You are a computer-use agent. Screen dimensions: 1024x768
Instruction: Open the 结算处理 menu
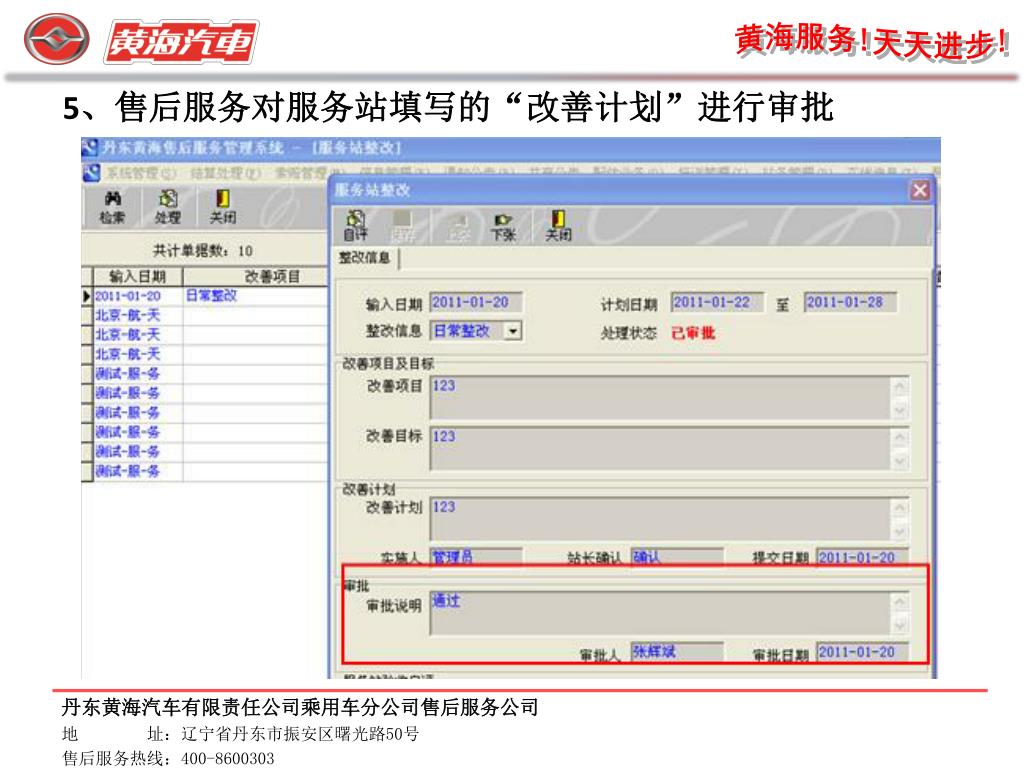pos(225,173)
